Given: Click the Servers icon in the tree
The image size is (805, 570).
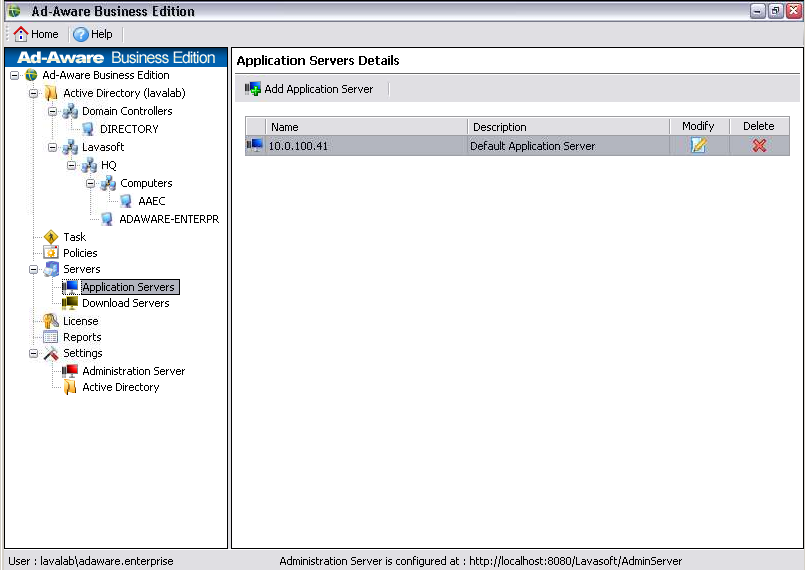Looking at the screenshot, I should (51, 269).
